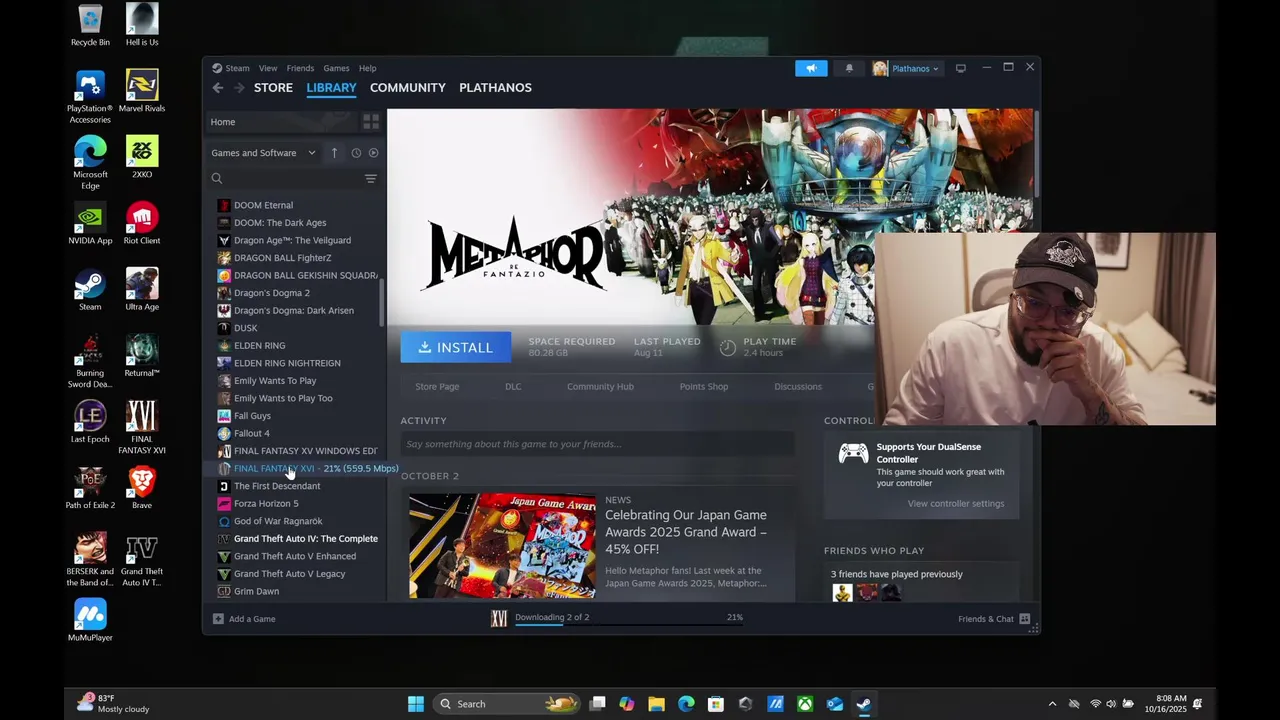Select Forza Horizon 5 in library
1280x720 pixels.
pyautogui.click(x=266, y=504)
